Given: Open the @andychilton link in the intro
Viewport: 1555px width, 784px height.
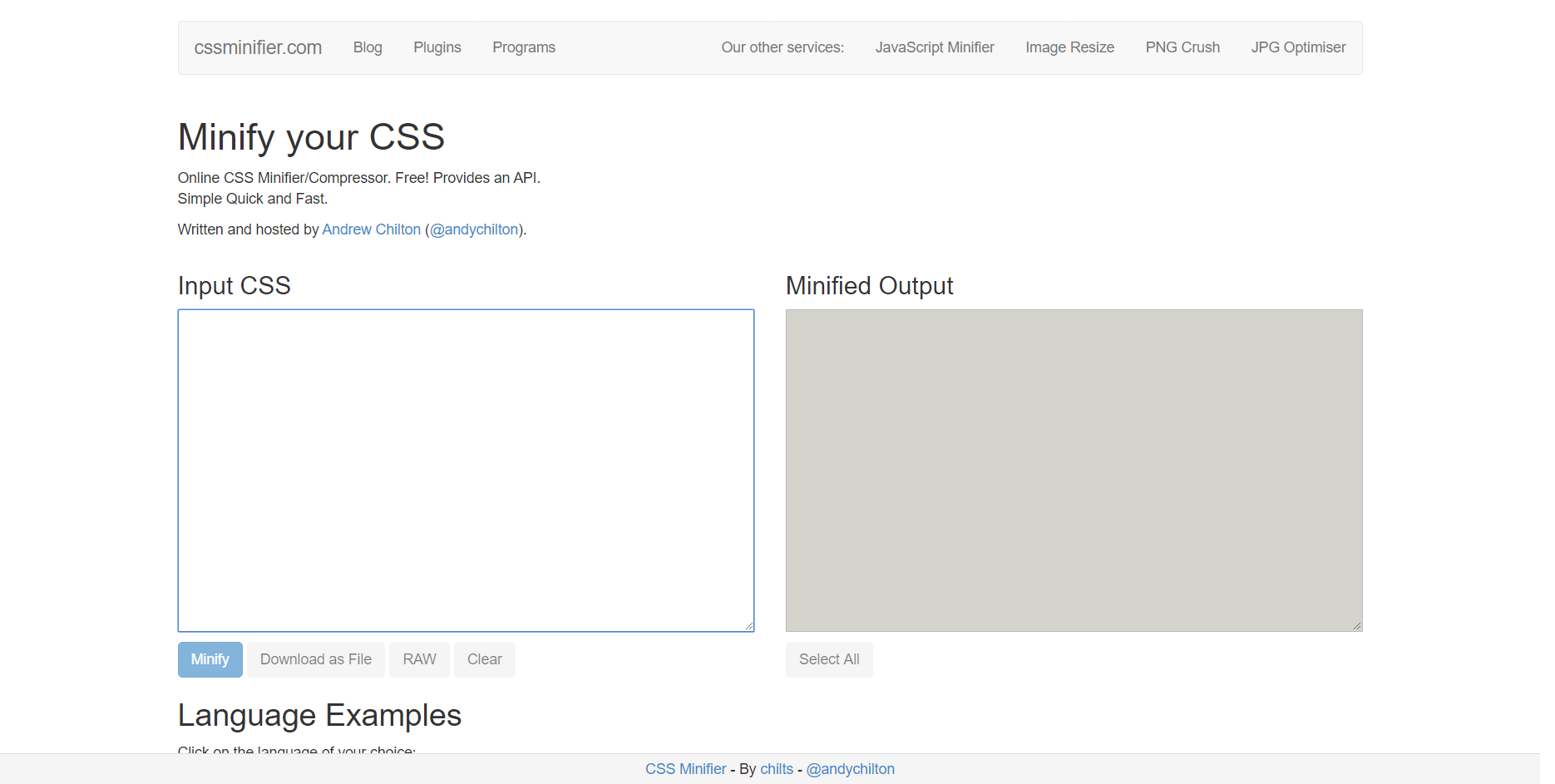Looking at the screenshot, I should coord(474,229).
